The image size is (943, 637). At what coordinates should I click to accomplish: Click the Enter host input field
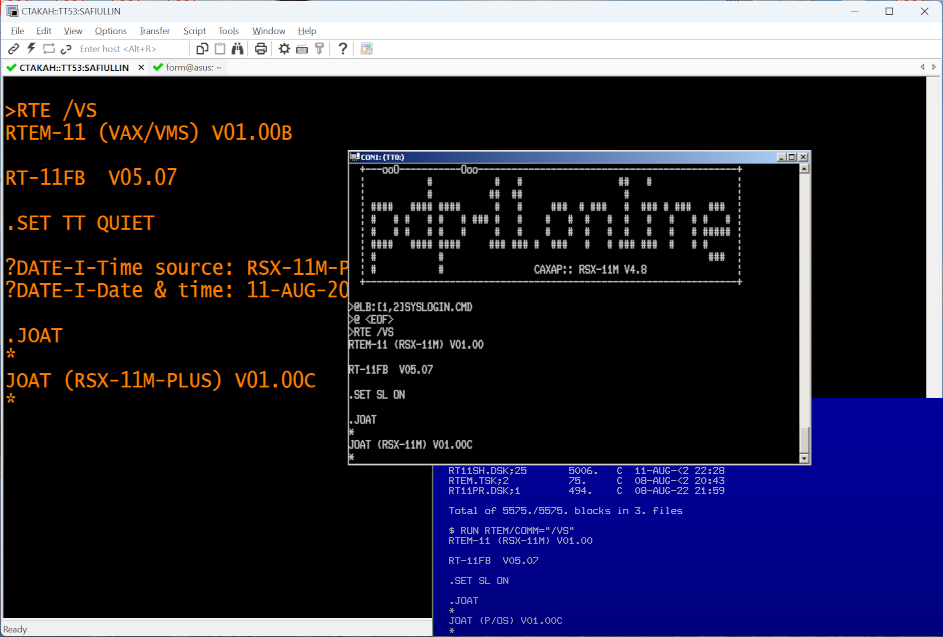pyautogui.click(x=130, y=48)
